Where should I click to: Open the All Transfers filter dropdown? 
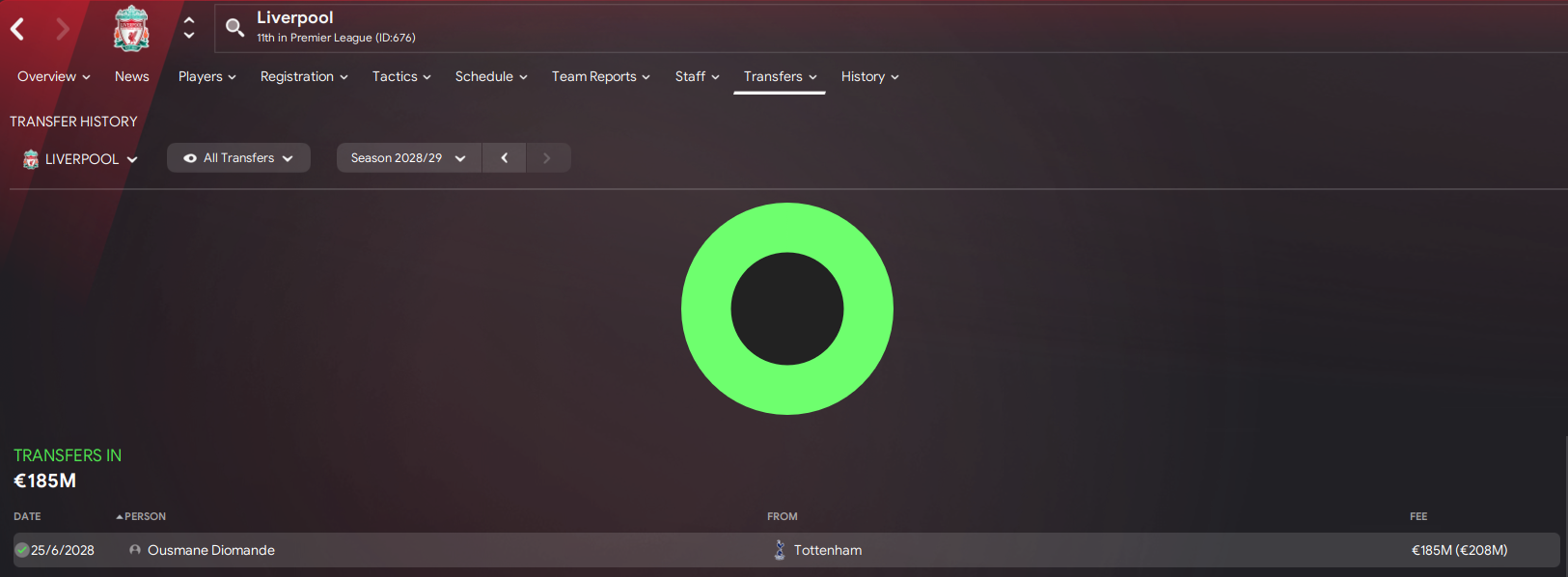pyautogui.click(x=238, y=158)
